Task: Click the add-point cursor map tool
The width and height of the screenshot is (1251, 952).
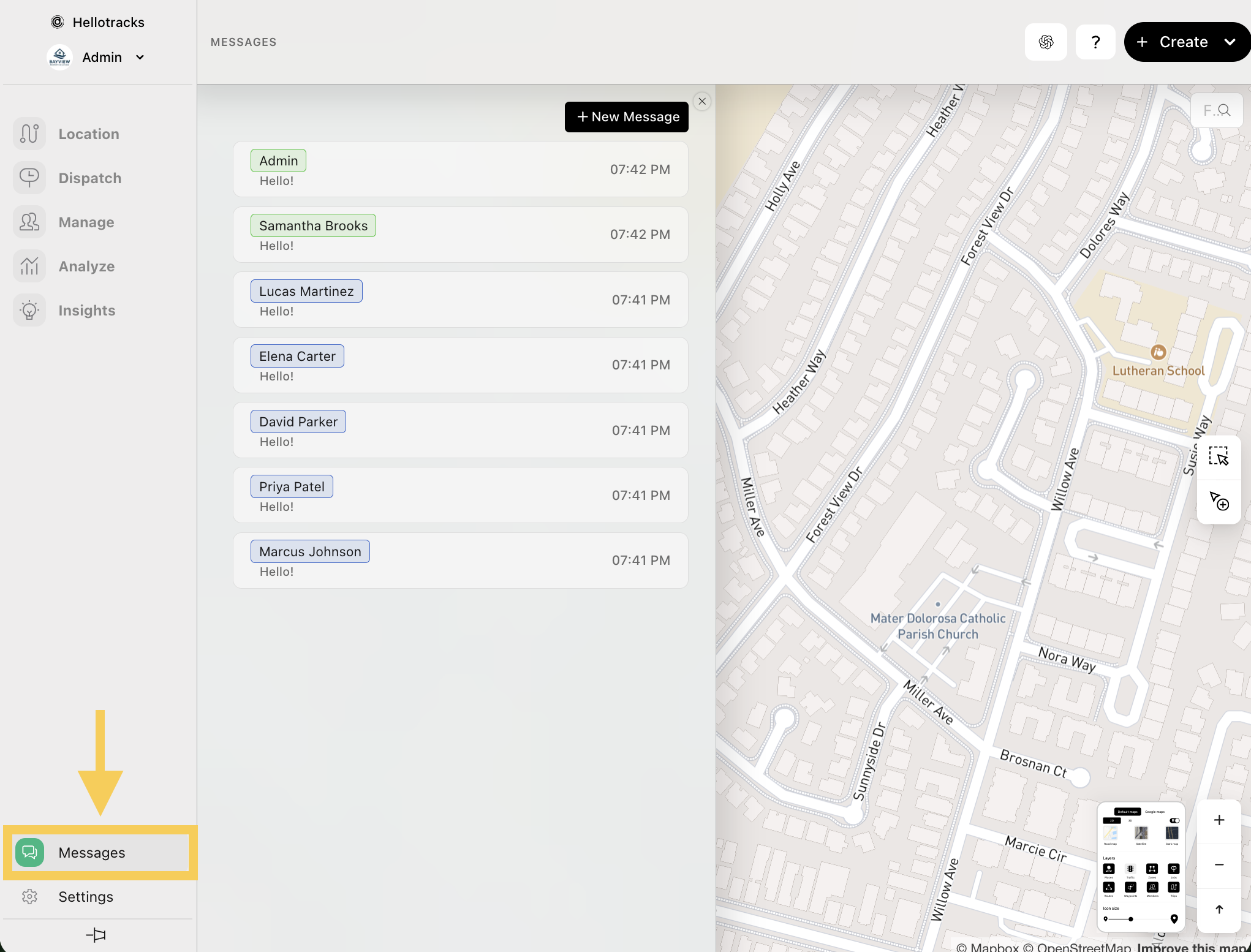Action: 1219,501
